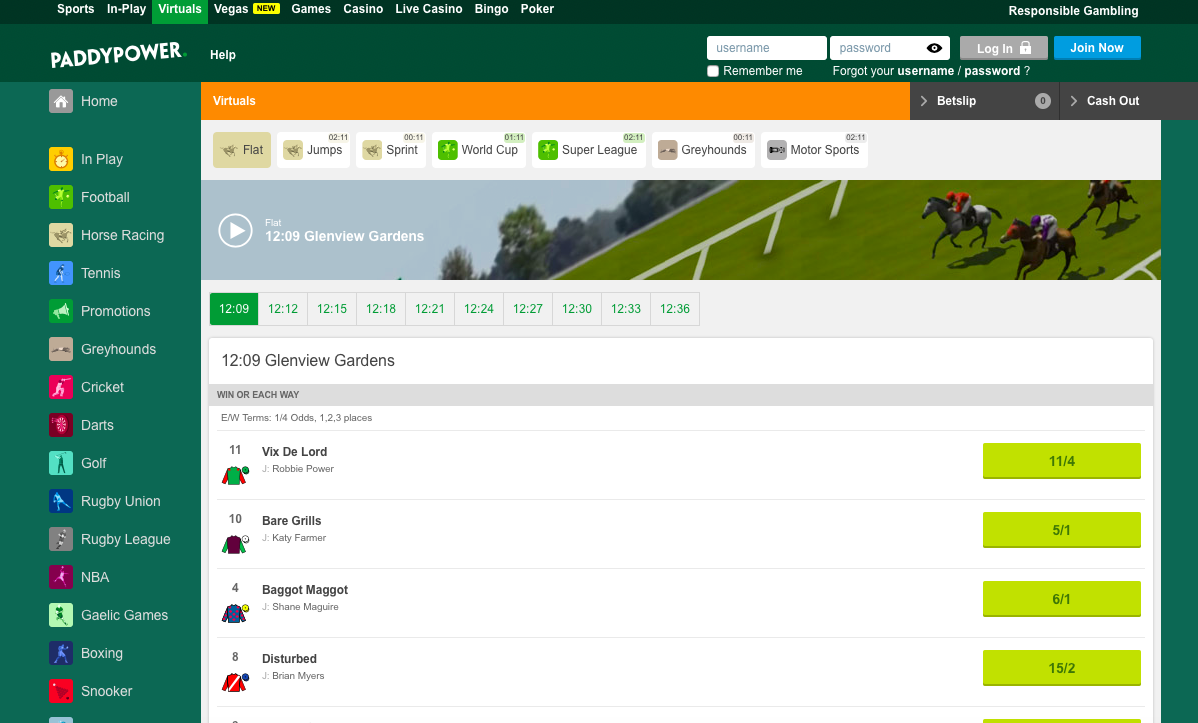Select Greyhounds icon in left sidebar

61,349
